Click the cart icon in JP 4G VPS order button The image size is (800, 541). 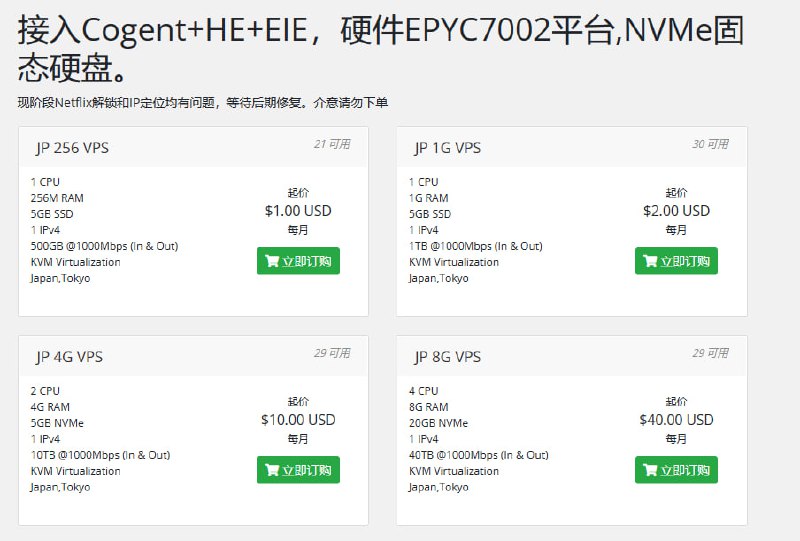click(272, 470)
